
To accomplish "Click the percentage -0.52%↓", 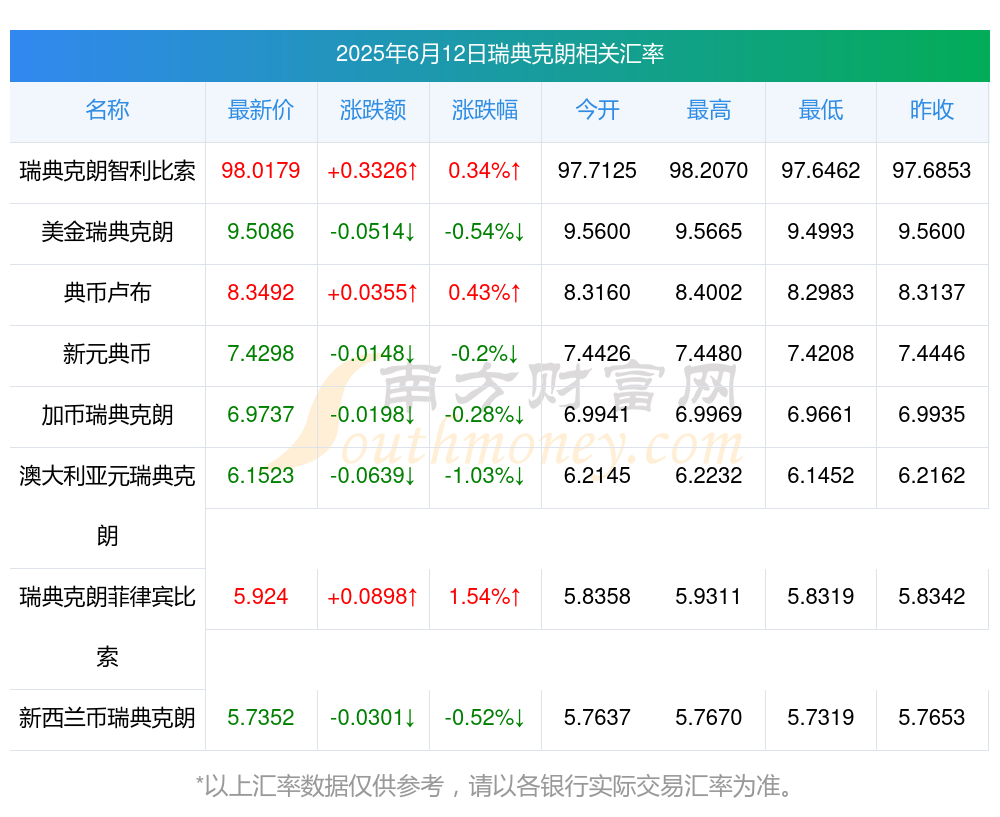I will click(x=485, y=718).
